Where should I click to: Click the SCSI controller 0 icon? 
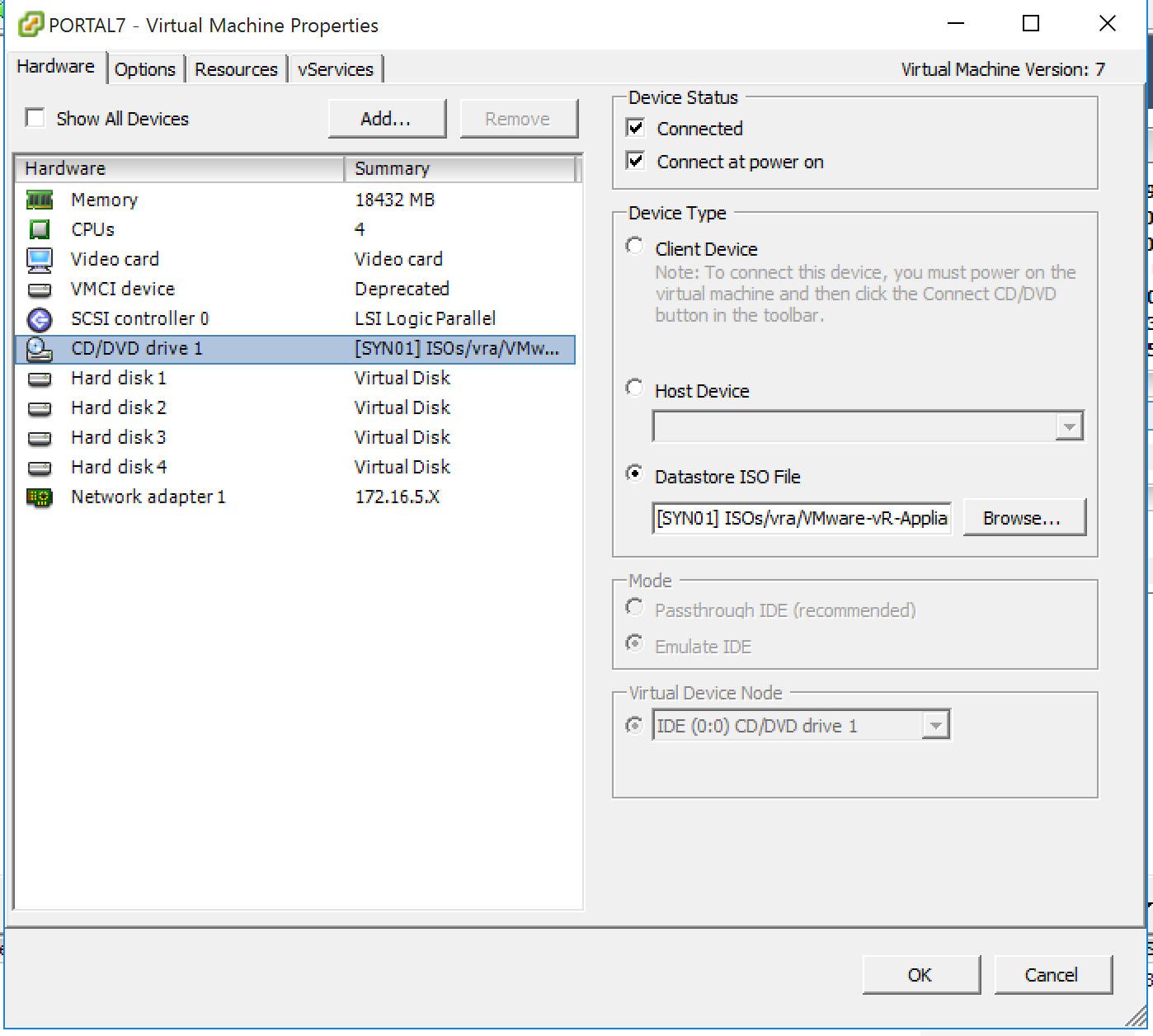point(40,319)
